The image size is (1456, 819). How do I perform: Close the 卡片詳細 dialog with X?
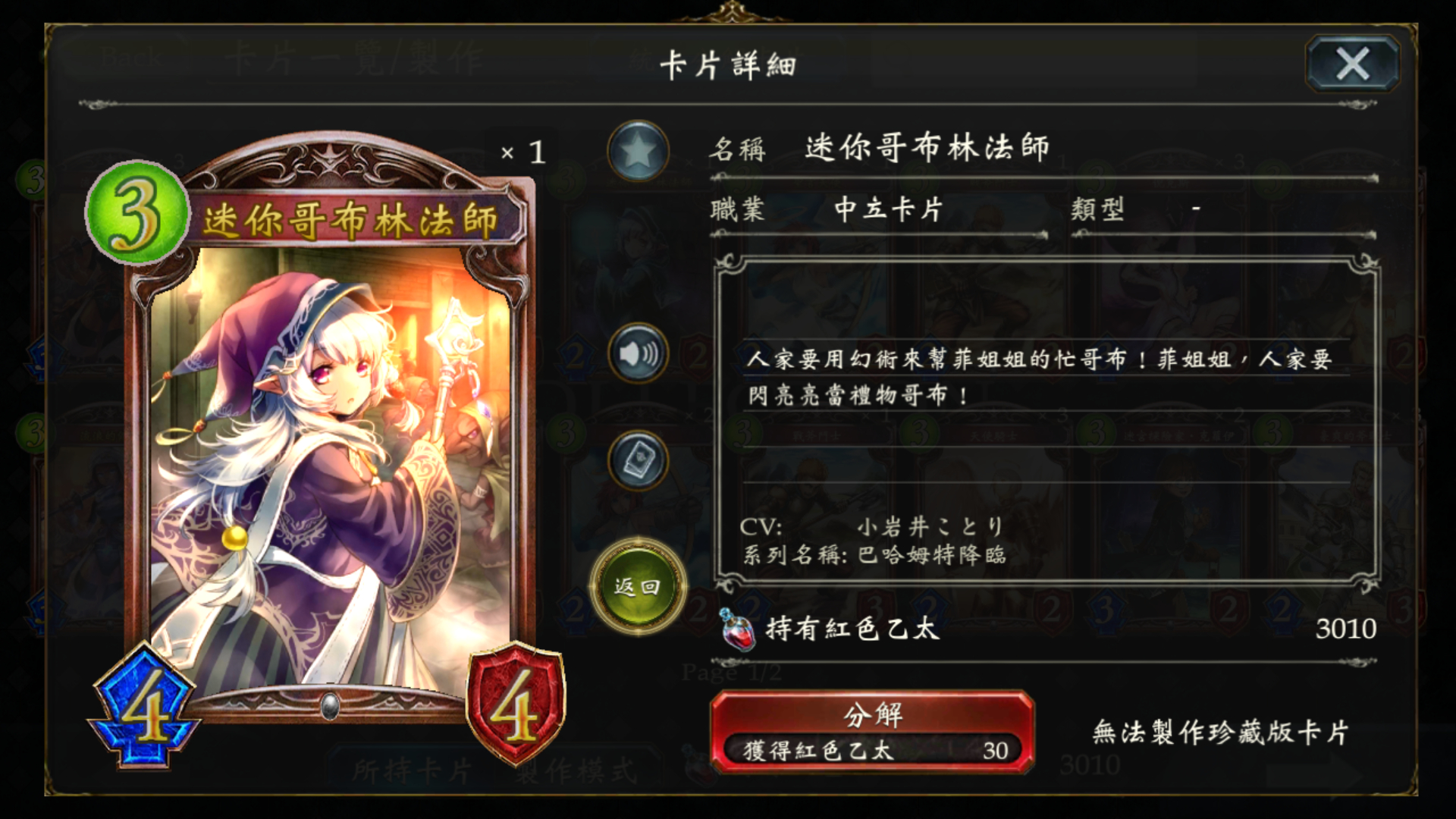click(x=1352, y=64)
